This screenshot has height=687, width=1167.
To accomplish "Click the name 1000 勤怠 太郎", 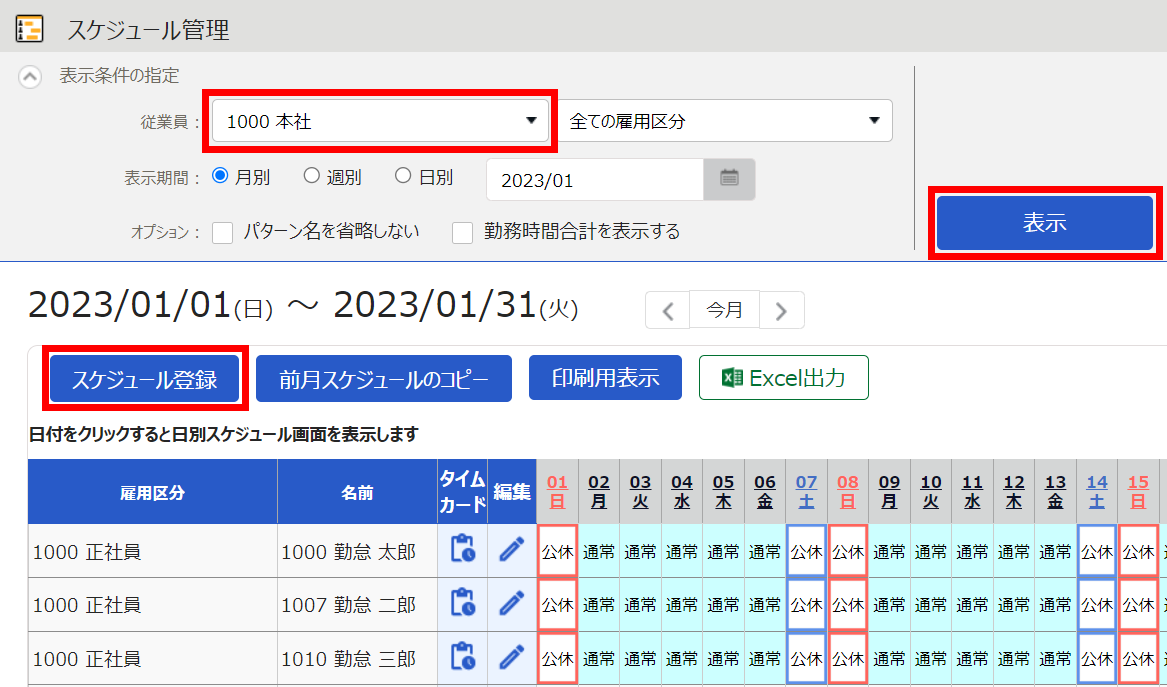I will coord(348,552).
